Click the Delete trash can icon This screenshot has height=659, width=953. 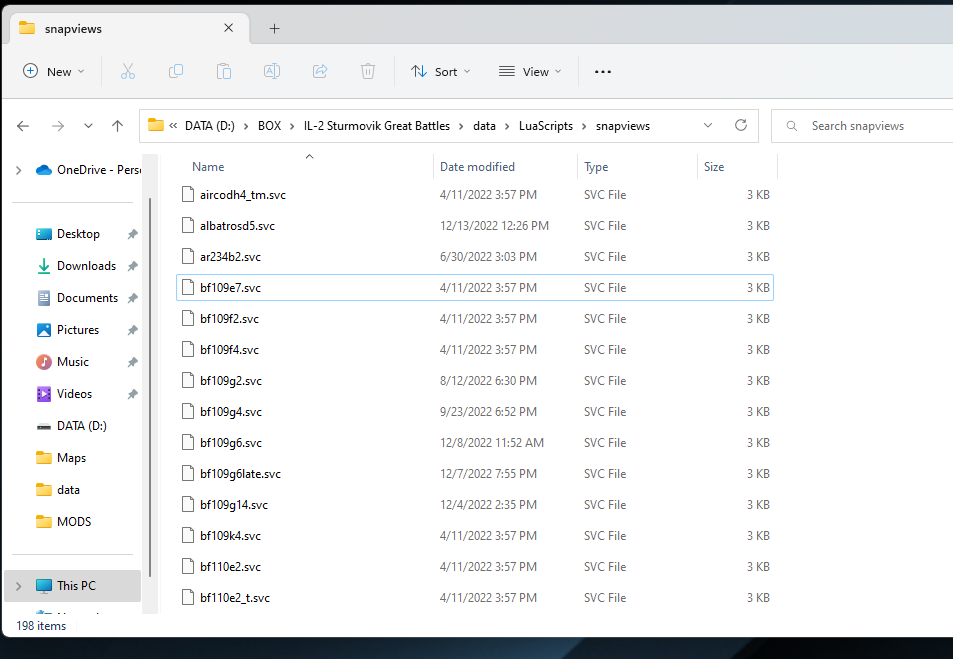click(368, 71)
